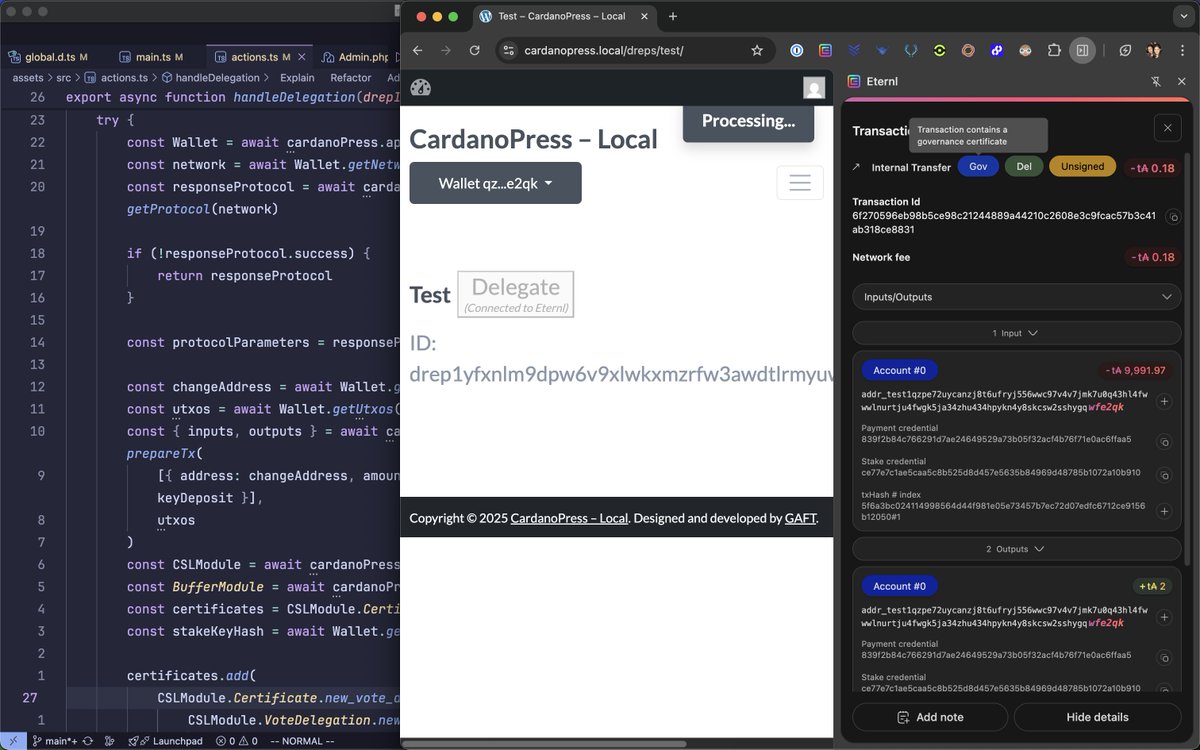Viewport: 1200px width, 750px height.
Task: Open the Wallet qz...e2qk dropdown
Action: [x=496, y=183]
